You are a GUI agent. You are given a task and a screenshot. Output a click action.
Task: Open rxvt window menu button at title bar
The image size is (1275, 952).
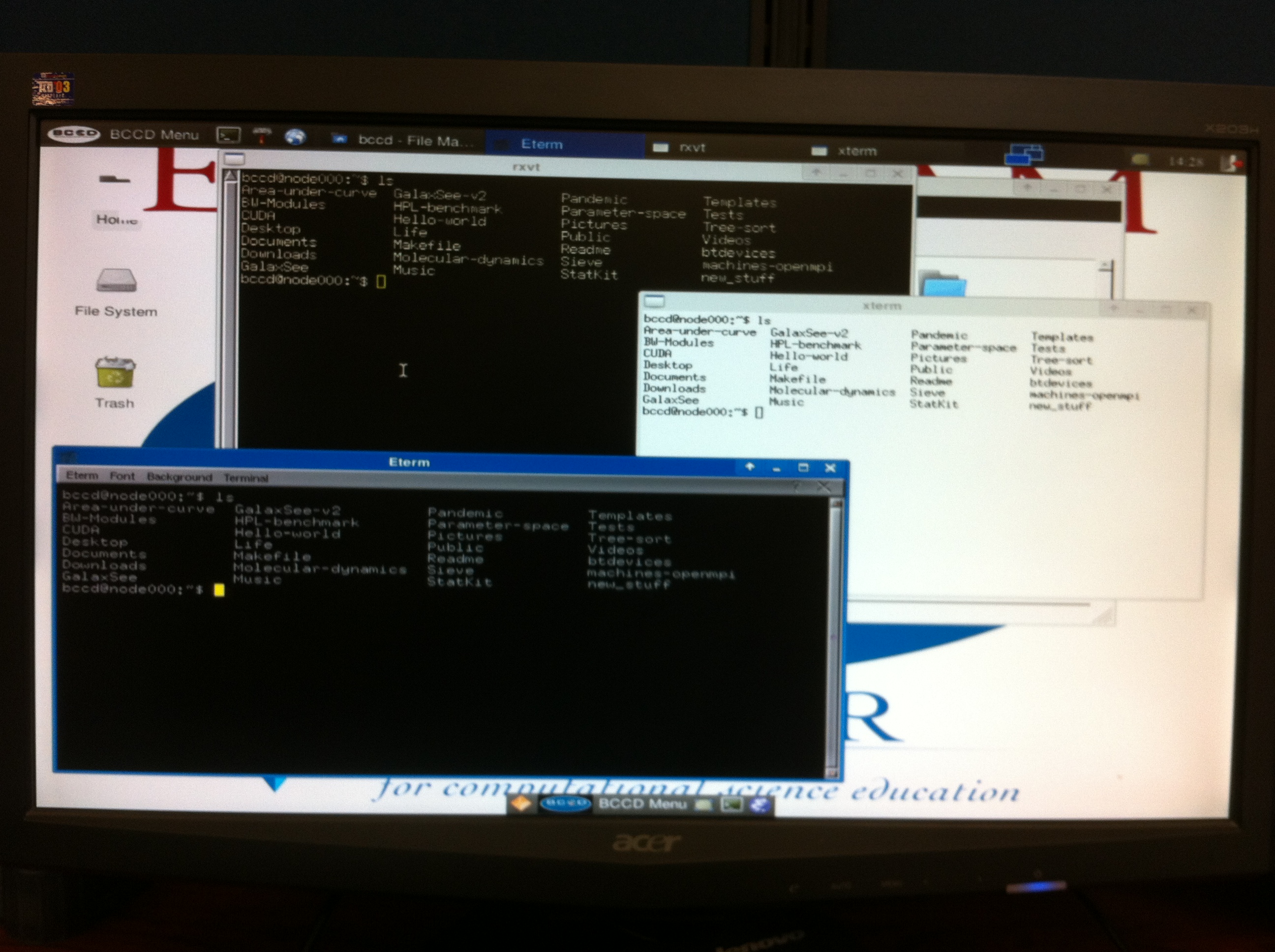pos(234,158)
